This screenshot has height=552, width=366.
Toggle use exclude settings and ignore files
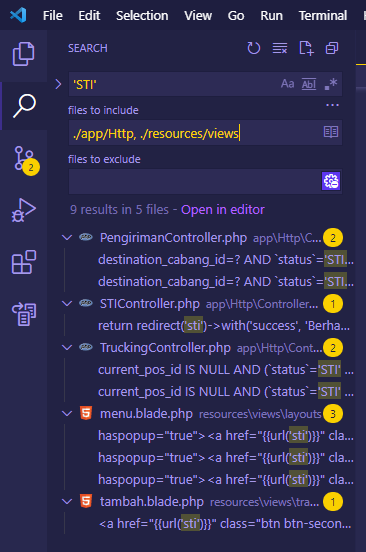tap(331, 181)
